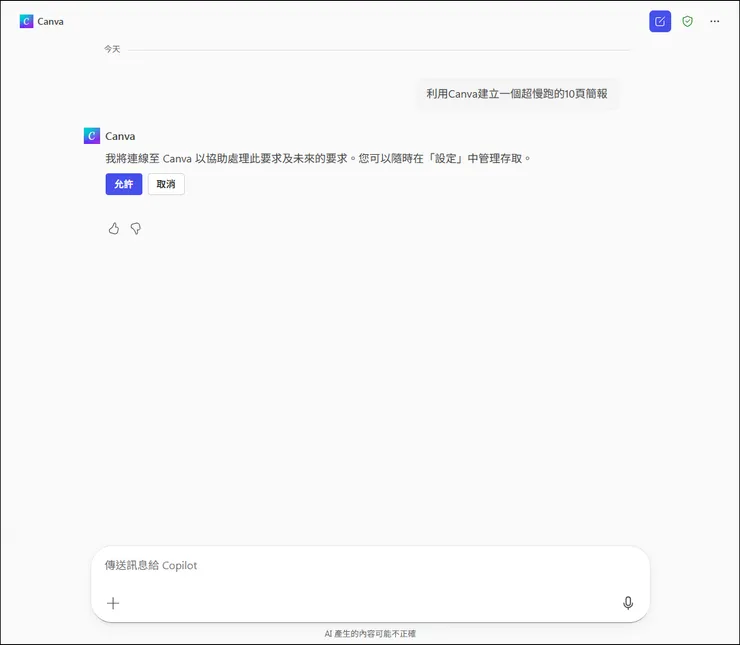
Task: Click the Canva logo in the header
Action: pyautogui.click(x=26, y=21)
